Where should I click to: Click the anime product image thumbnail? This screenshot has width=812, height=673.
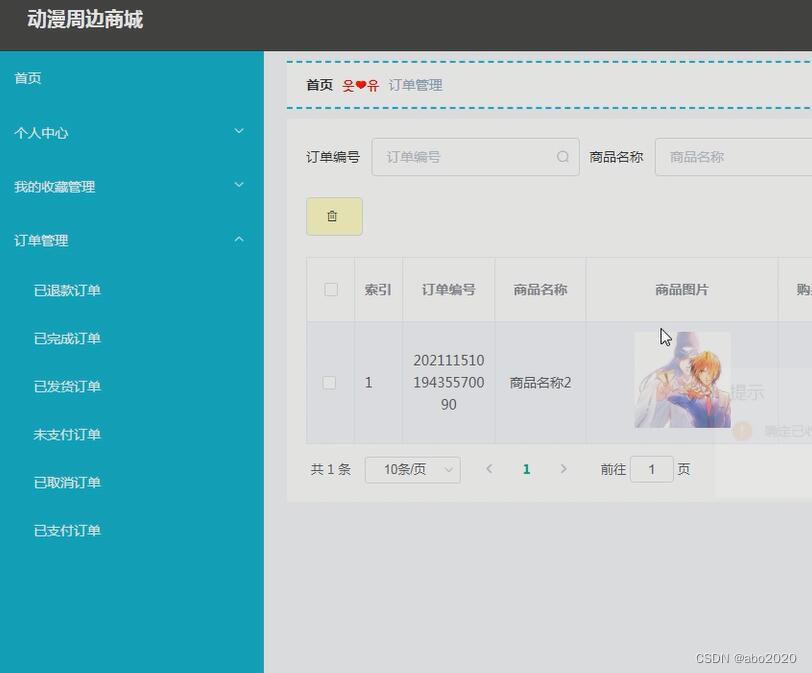tap(683, 380)
